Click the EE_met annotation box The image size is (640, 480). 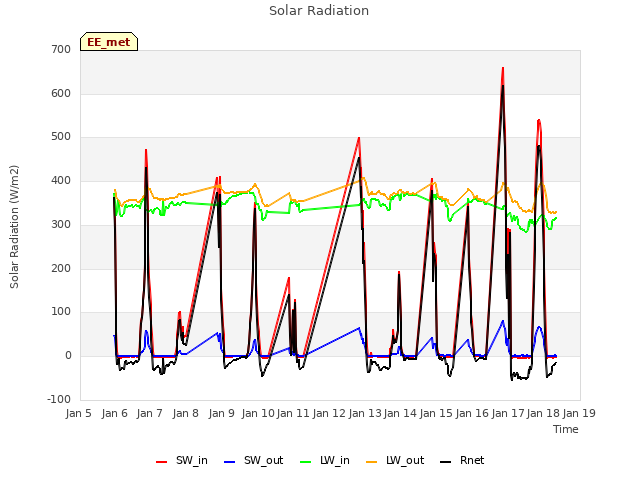click(x=109, y=42)
